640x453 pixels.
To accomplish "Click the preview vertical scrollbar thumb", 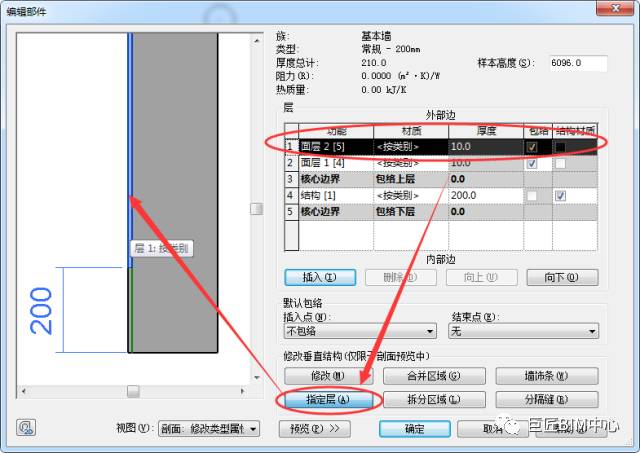I will [x=256, y=209].
